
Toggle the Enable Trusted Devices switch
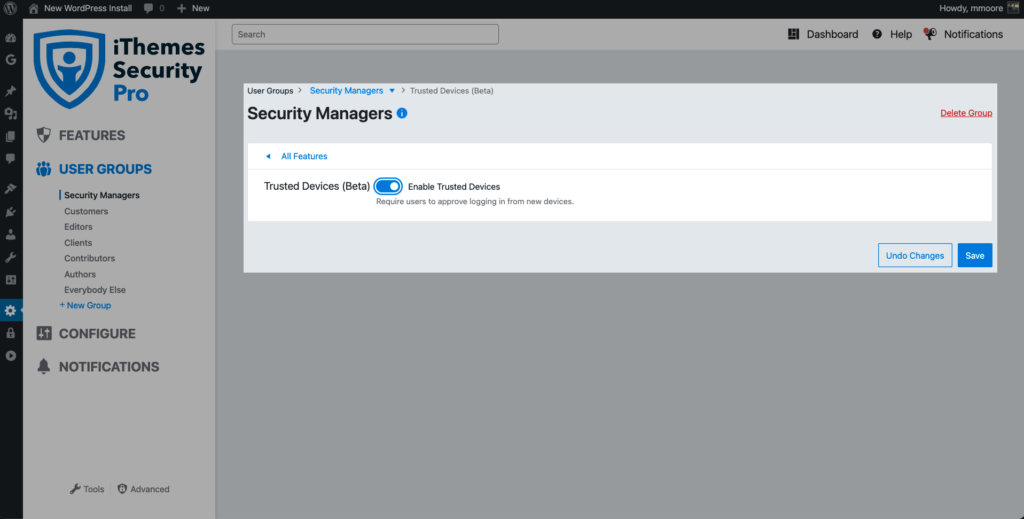(x=388, y=186)
